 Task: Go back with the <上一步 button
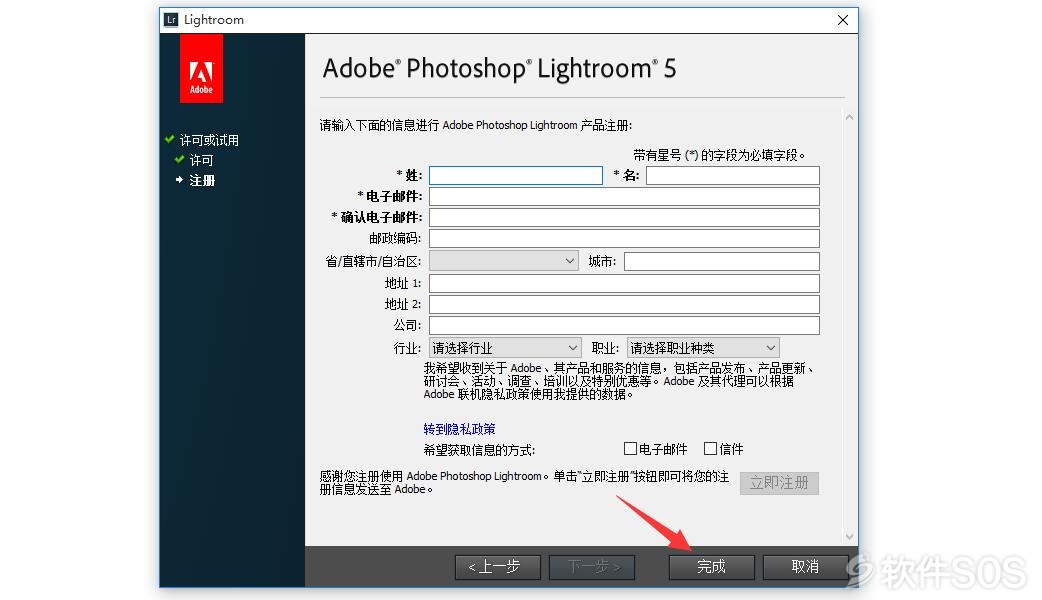click(x=498, y=567)
